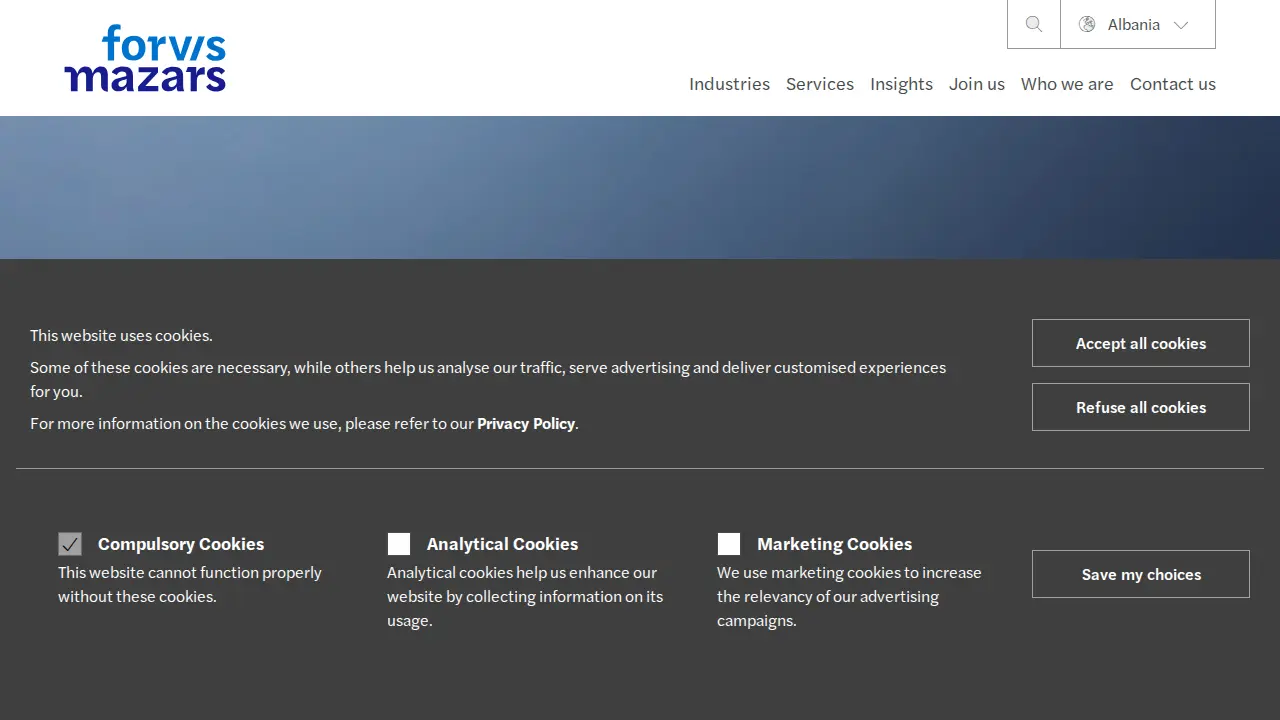The image size is (1280, 720).
Task: Go to Contact us page
Action: coord(1173,84)
